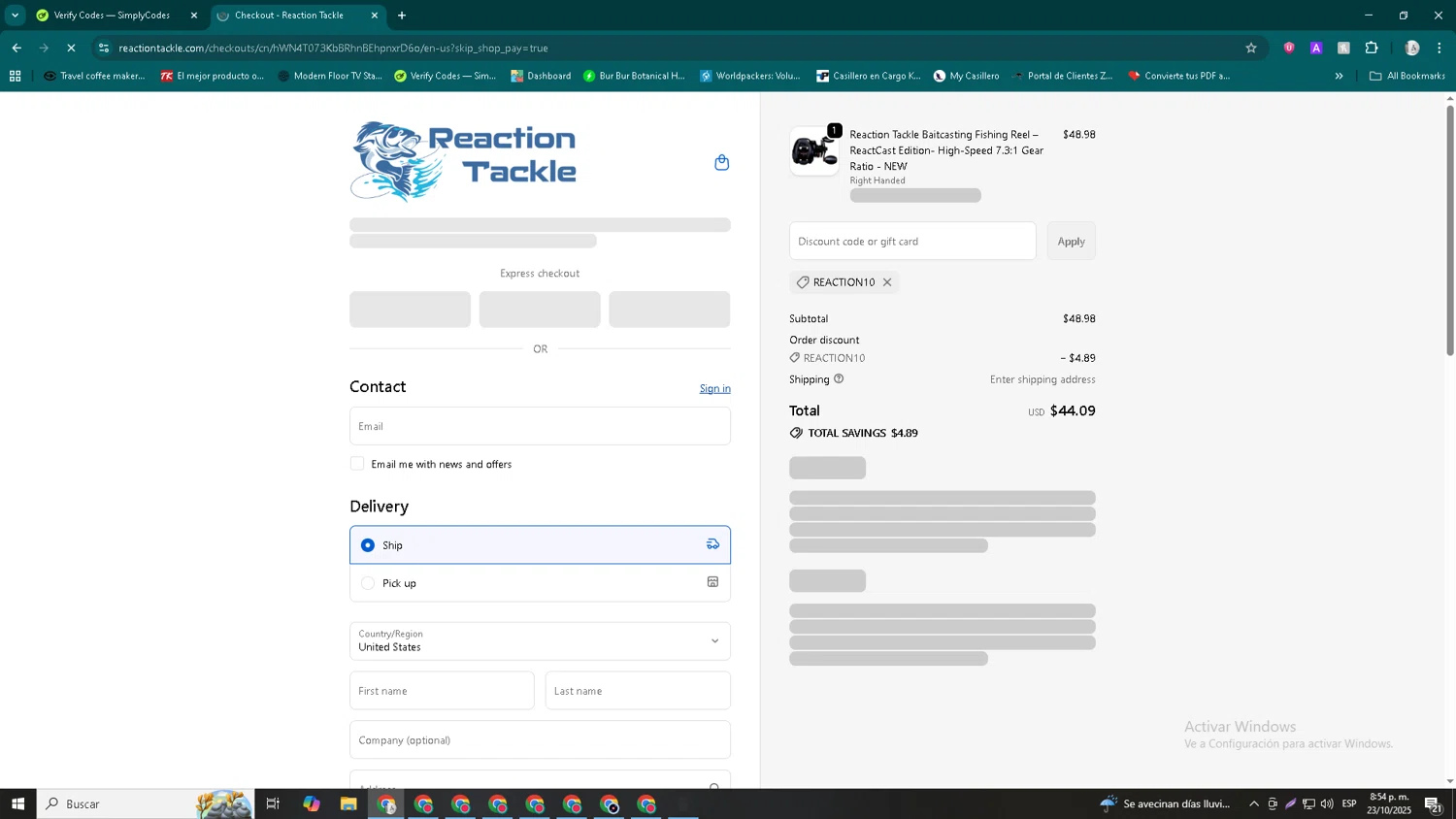Open All Bookmarks folder

(x=1407, y=76)
